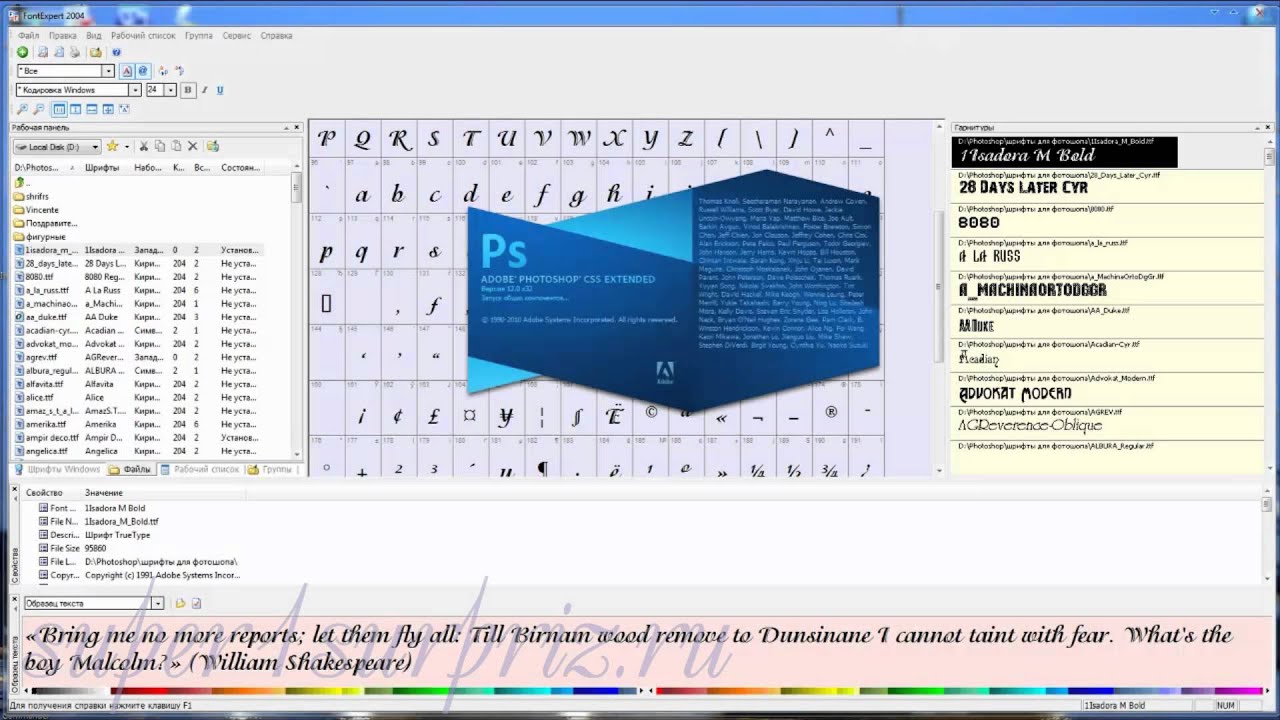Toggle the Underline button in the format toolbar
The image size is (1280, 720).
tap(220, 90)
